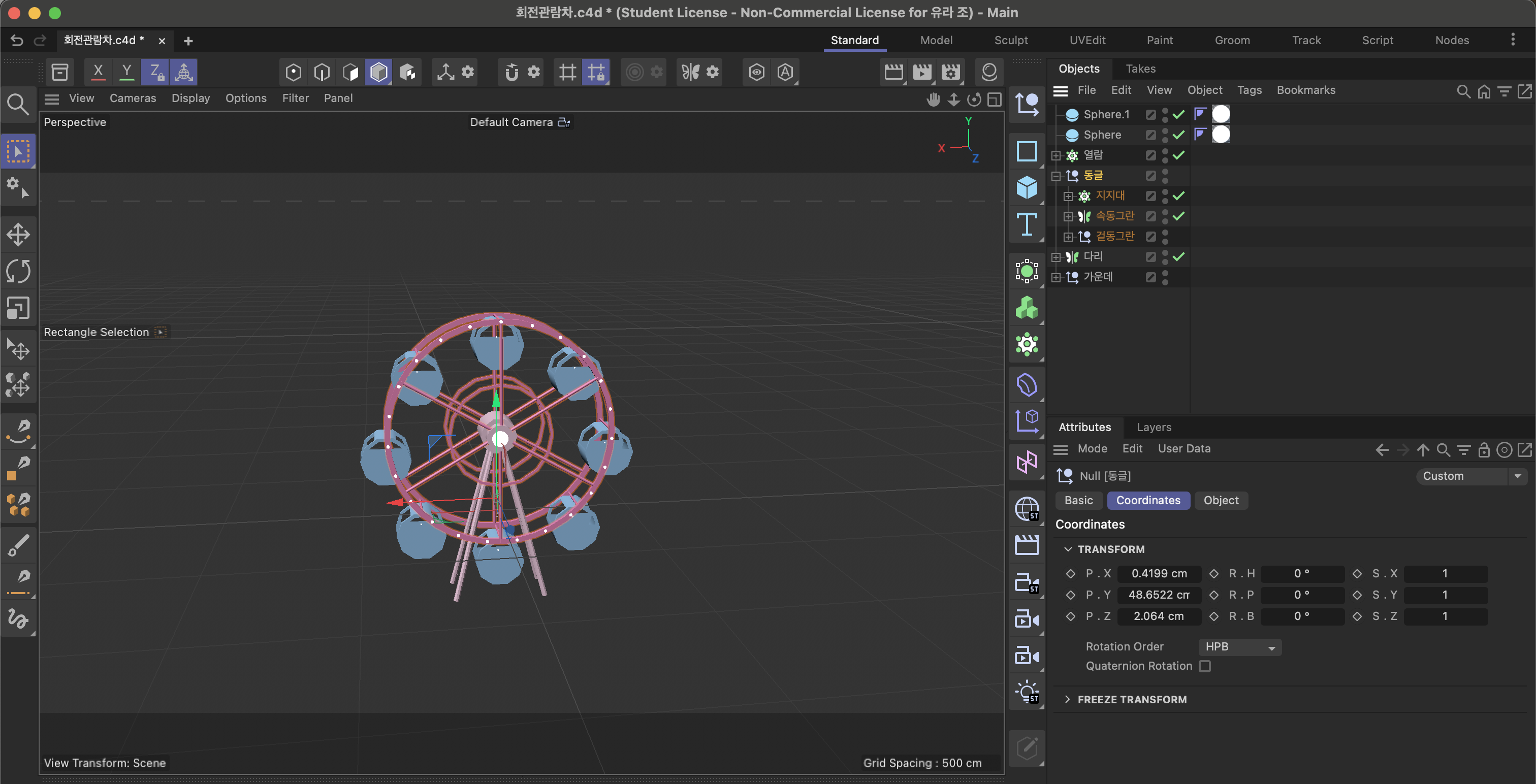The height and width of the screenshot is (784, 1536).
Task: Expand the 열람 object tree
Action: pyautogui.click(x=1055, y=155)
